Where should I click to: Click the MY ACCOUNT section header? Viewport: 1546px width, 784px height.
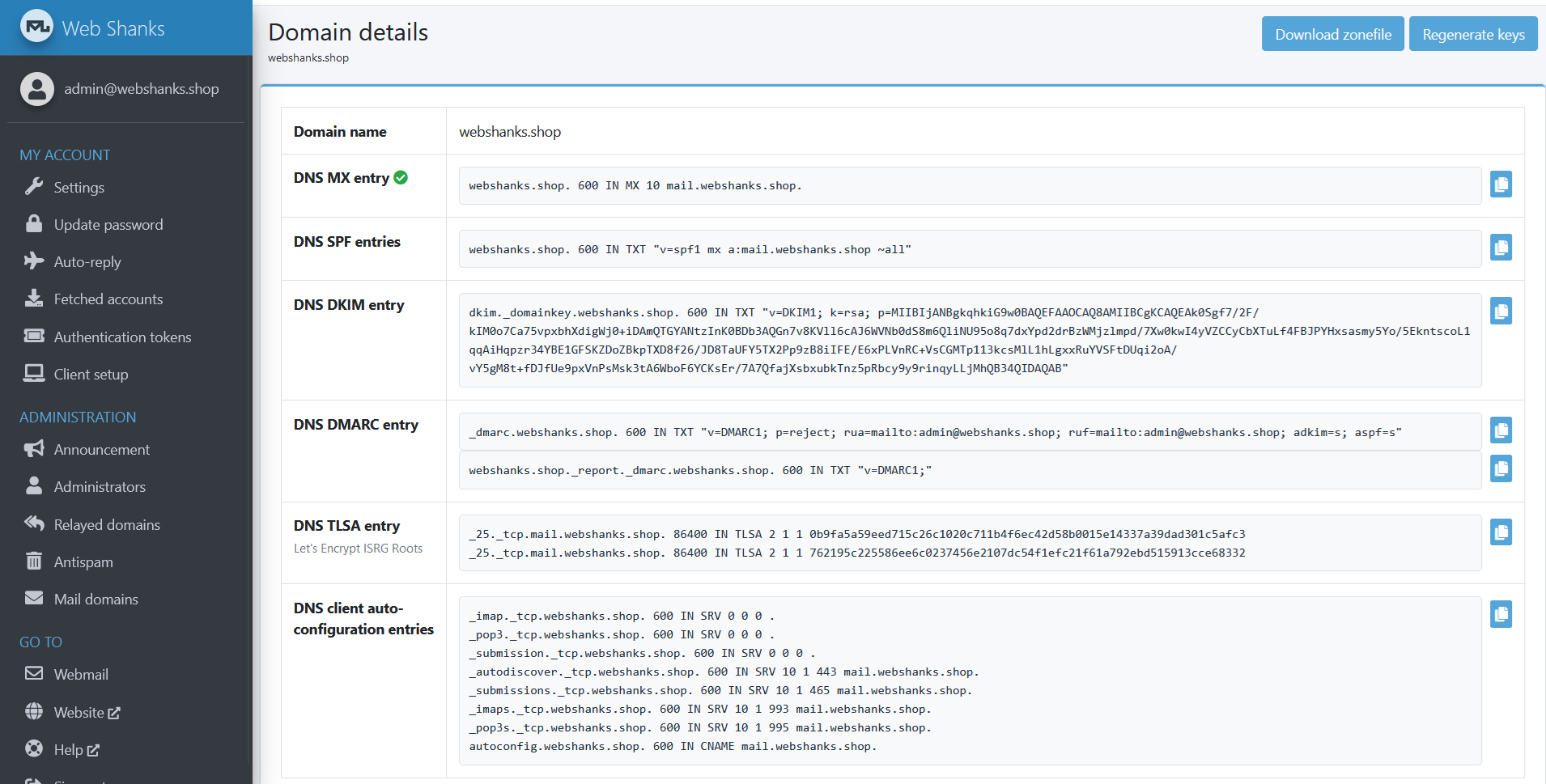[65, 155]
